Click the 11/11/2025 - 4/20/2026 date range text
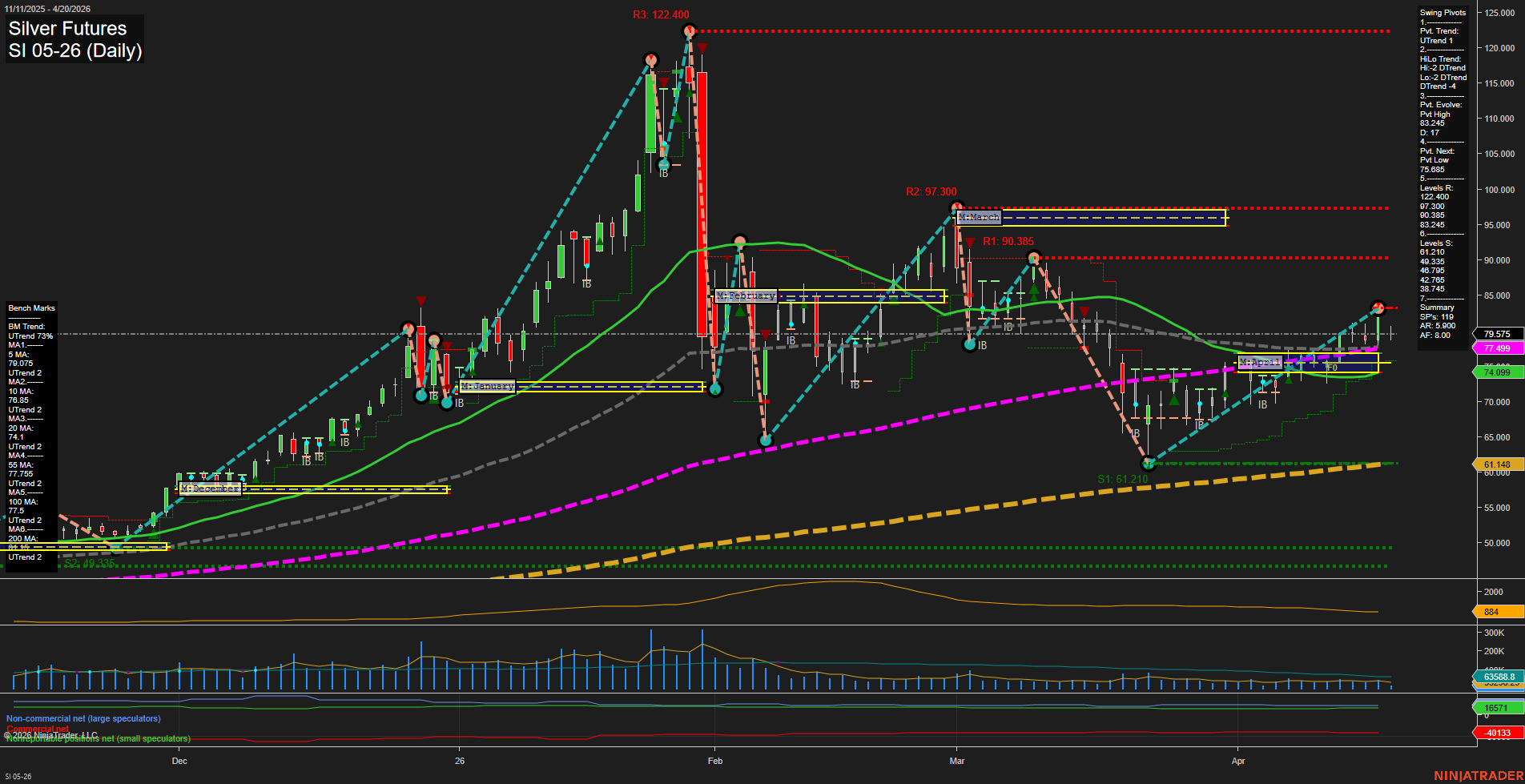 pyautogui.click(x=48, y=9)
